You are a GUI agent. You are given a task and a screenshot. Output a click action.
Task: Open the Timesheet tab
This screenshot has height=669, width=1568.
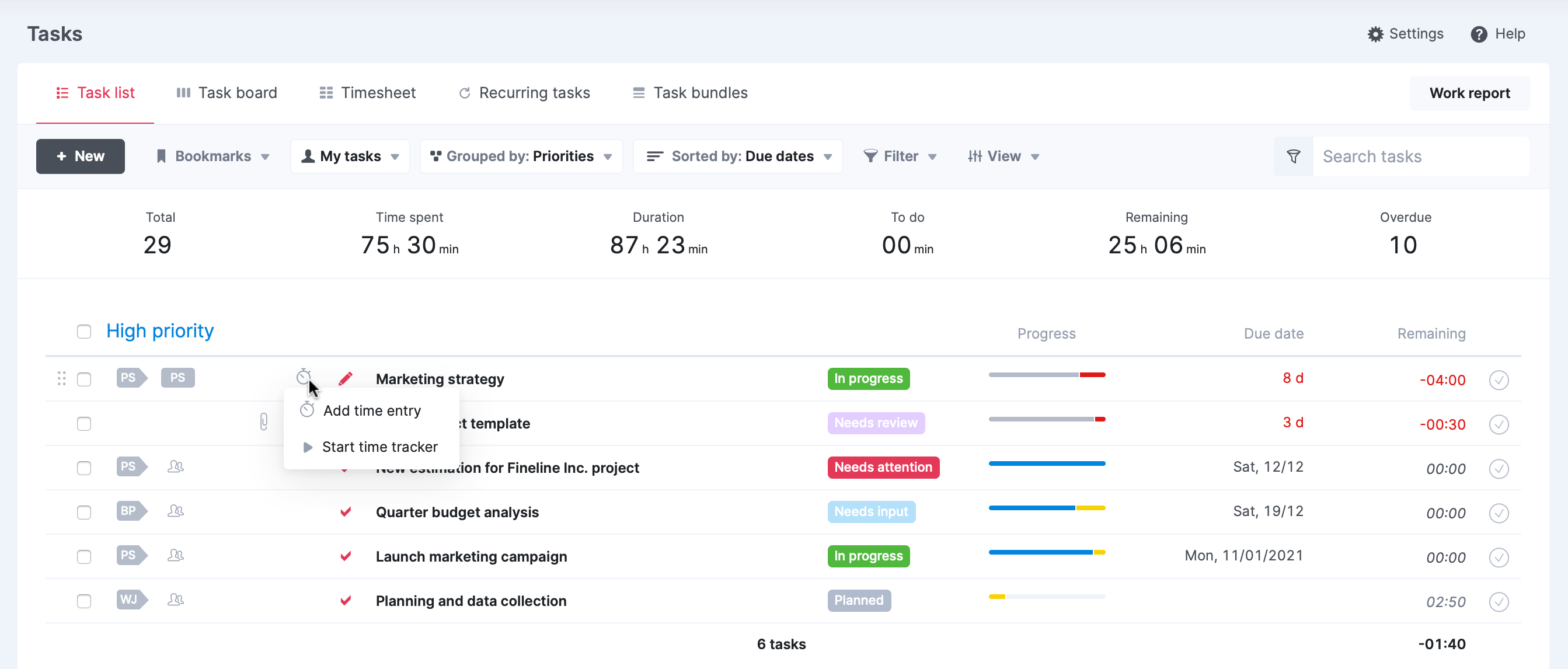(368, 93)
